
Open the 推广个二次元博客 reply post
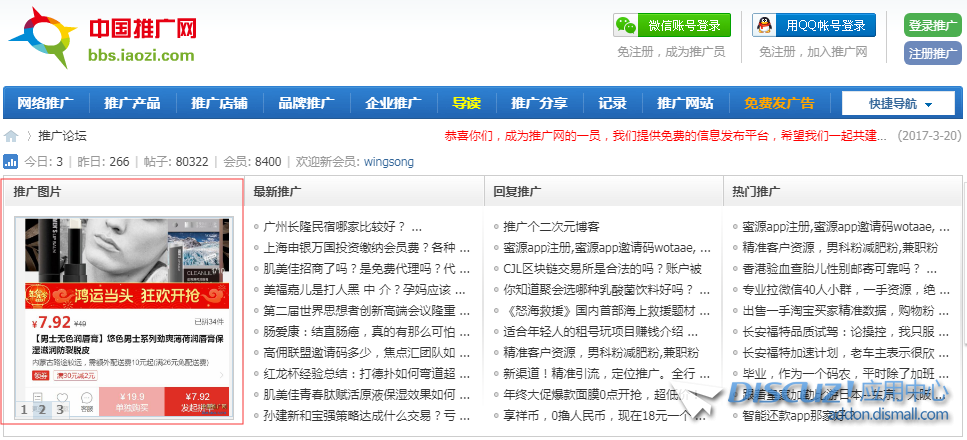[x=565, y=227]
